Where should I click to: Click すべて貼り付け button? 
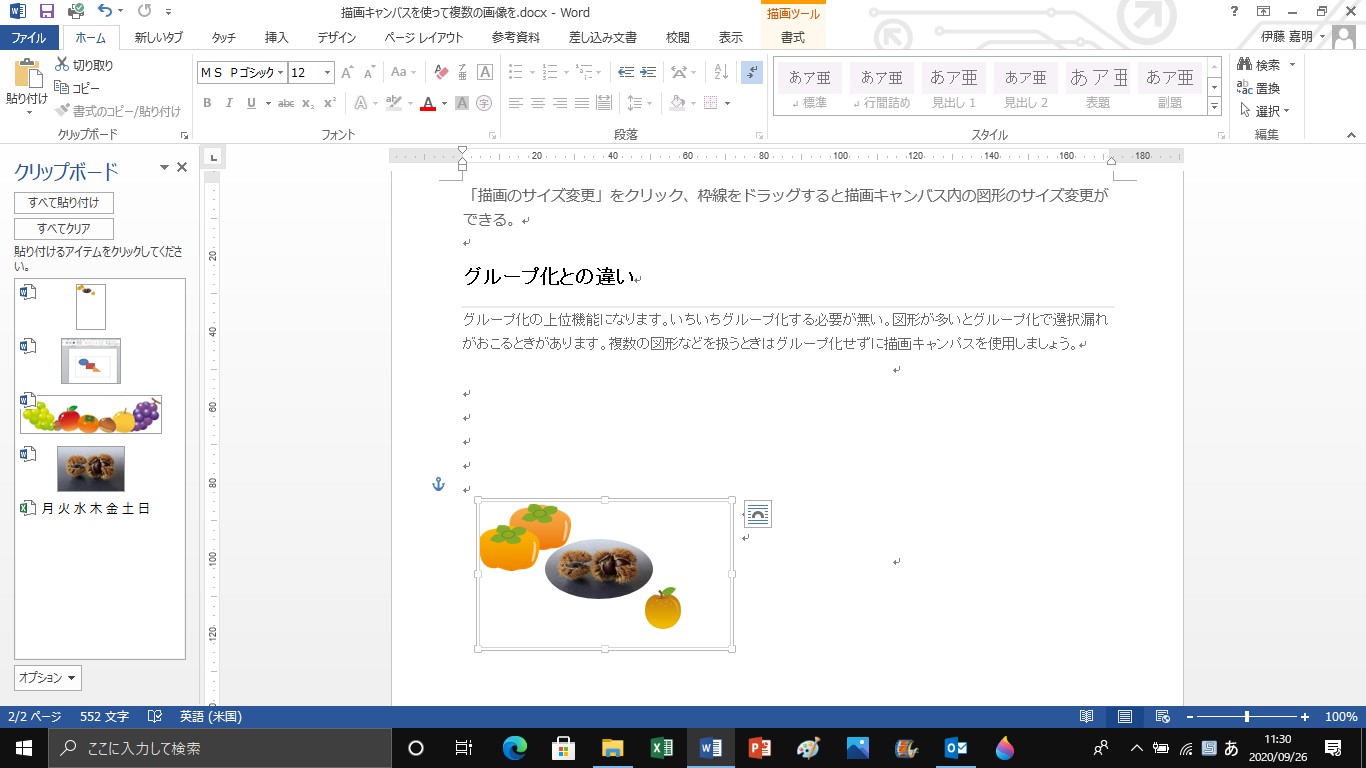(64, 203)
